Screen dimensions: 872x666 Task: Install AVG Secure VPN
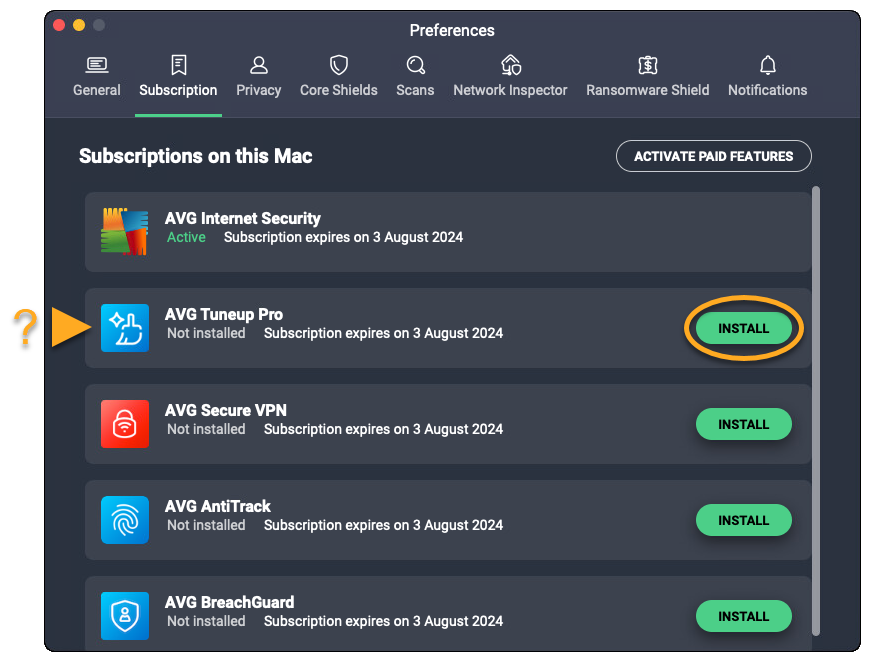point(743,424)
